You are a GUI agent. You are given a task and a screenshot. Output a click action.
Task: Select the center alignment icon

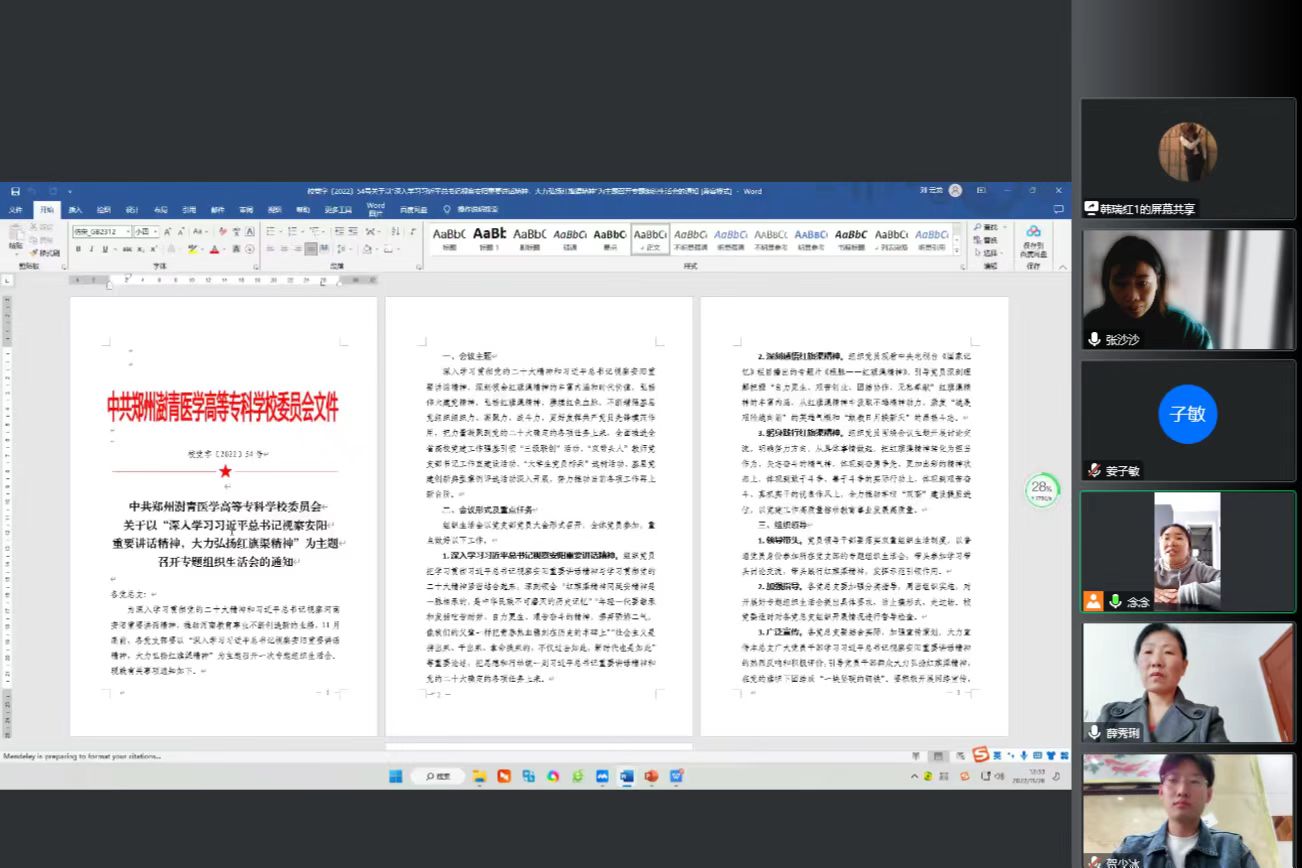pos(283,249)
